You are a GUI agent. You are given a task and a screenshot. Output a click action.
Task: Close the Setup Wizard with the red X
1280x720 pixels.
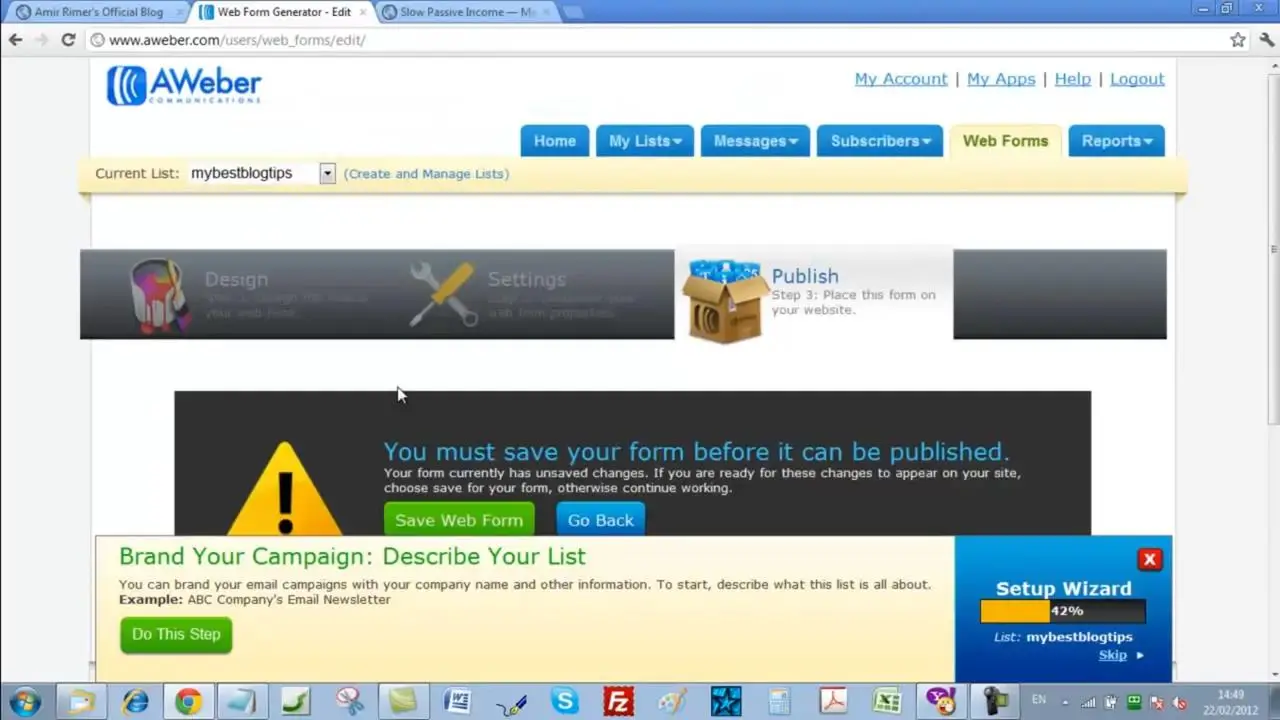click(x=1149, y=560)
